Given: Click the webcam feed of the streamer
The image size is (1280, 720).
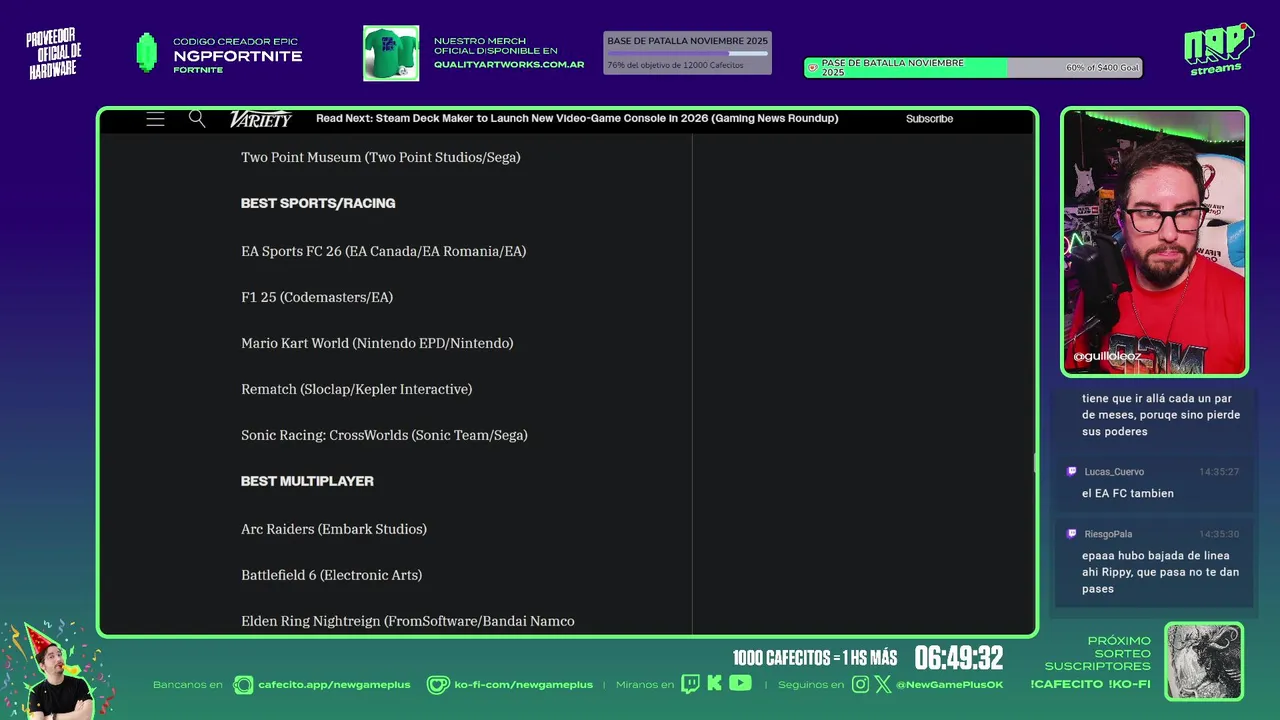Looking at the screenshot, I should pos(1154,242).
